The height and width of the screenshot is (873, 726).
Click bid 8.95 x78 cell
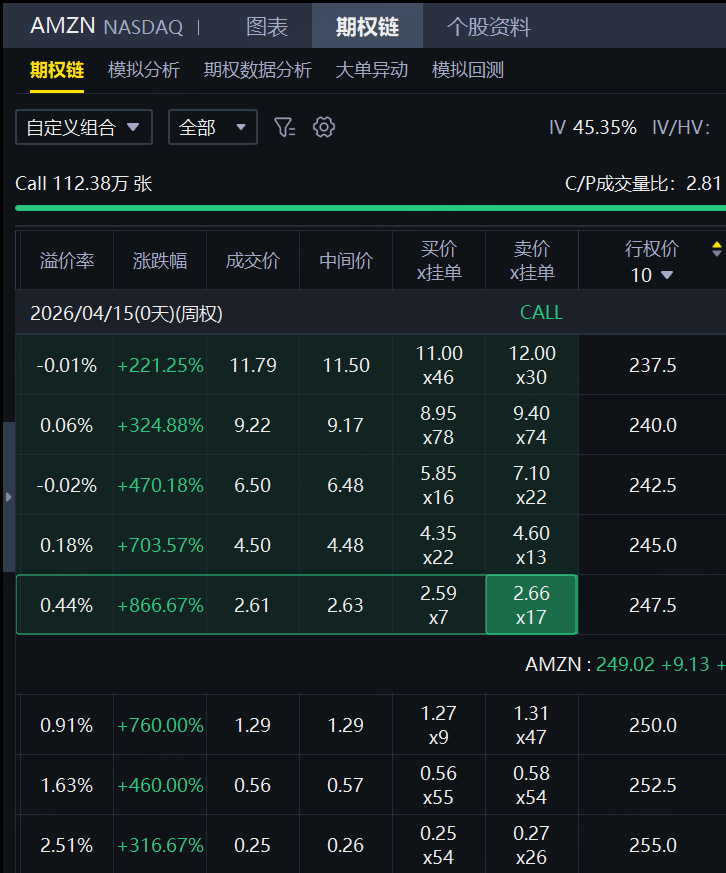pos(439,425)
